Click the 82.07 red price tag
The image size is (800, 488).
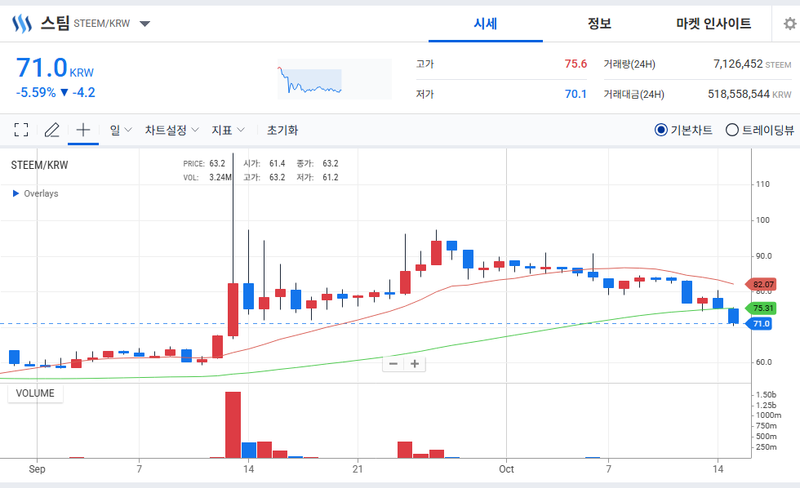[762, 284]
